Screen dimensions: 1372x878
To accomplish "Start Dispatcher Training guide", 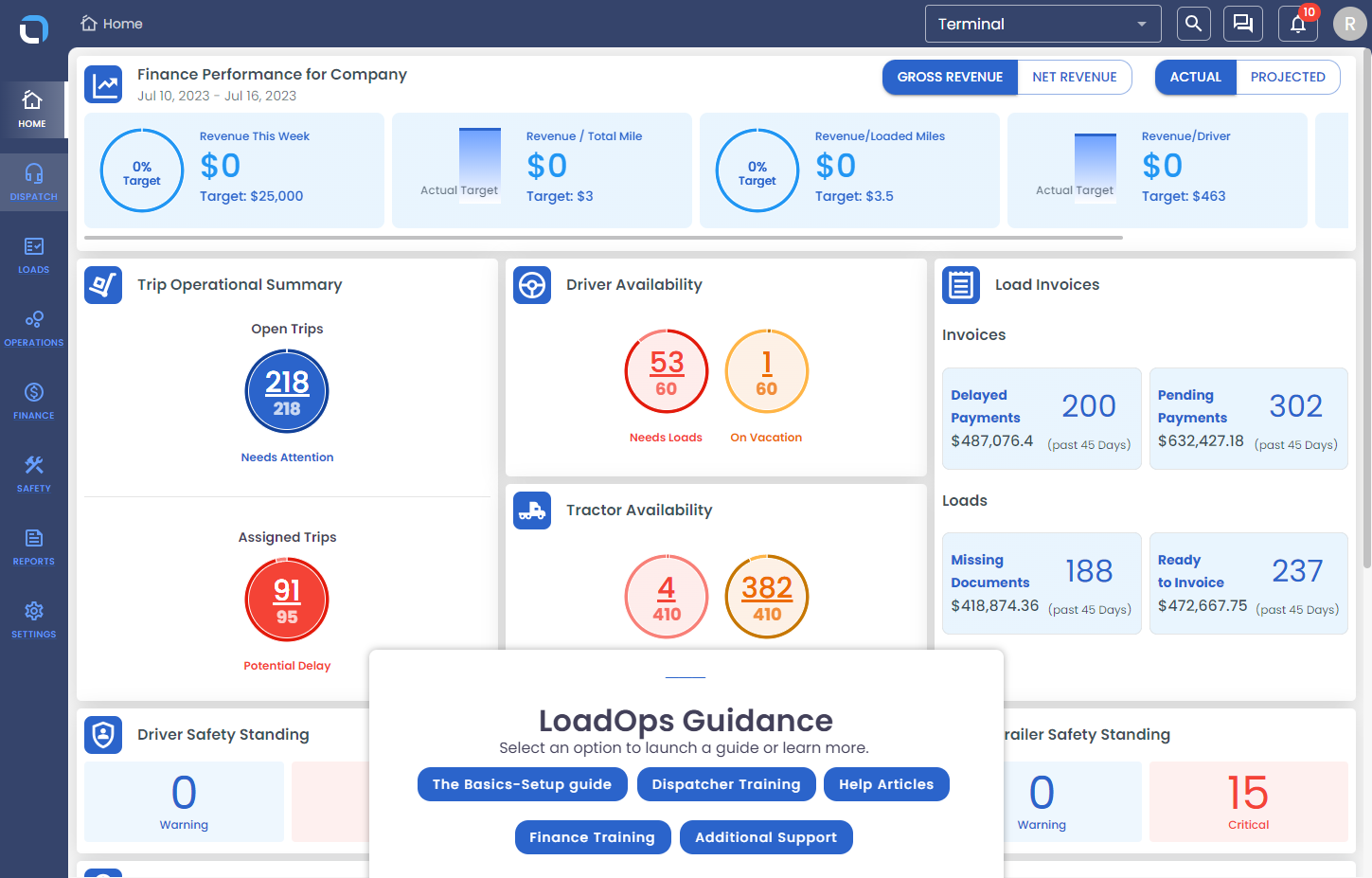I will (x=726, y=784).
